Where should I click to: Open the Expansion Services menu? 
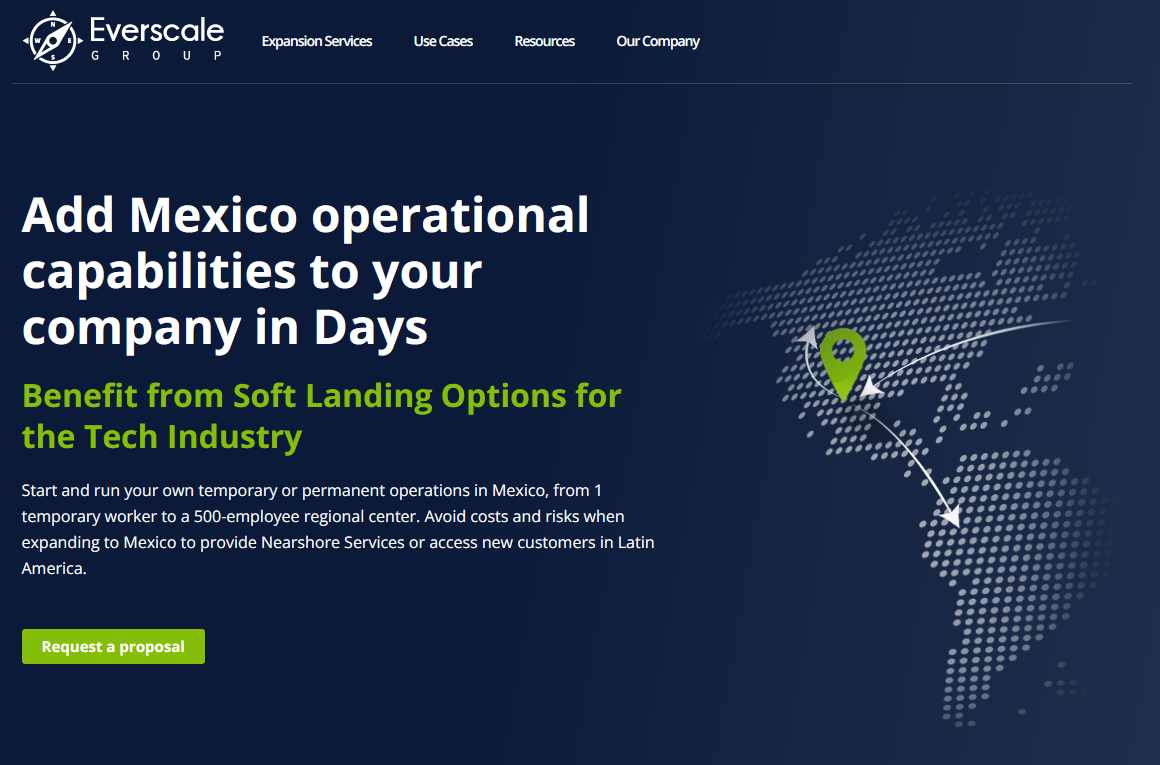(317, 41)
